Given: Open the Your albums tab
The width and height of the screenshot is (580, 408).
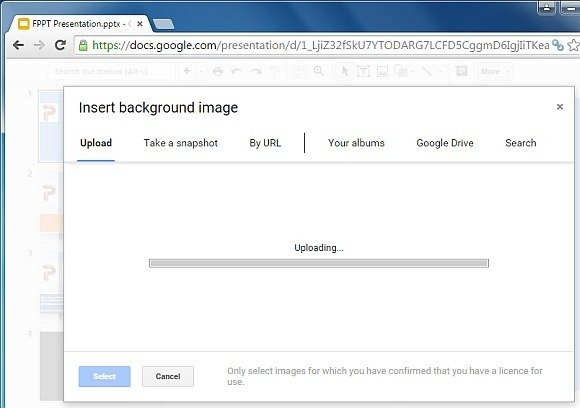Looking at the screenshot, I should (x=356, y=143).
